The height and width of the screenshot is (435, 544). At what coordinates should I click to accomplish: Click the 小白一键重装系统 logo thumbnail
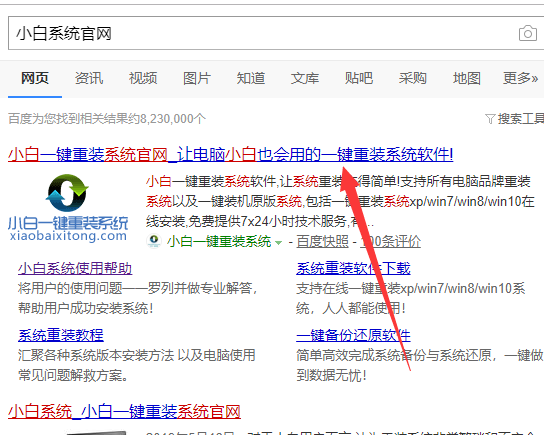pos(68,208)
